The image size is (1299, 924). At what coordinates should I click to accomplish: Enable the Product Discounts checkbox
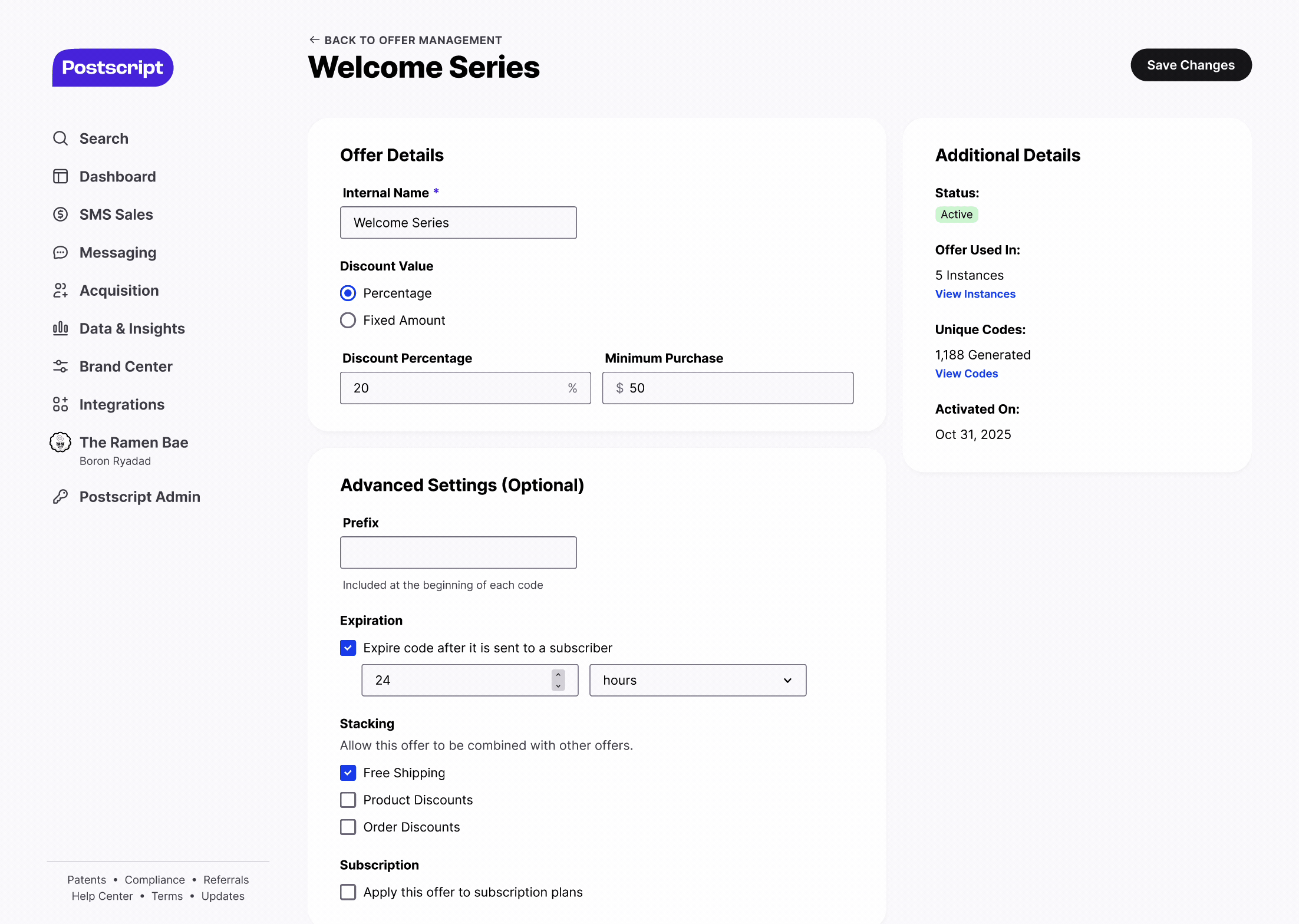(348, 800)
